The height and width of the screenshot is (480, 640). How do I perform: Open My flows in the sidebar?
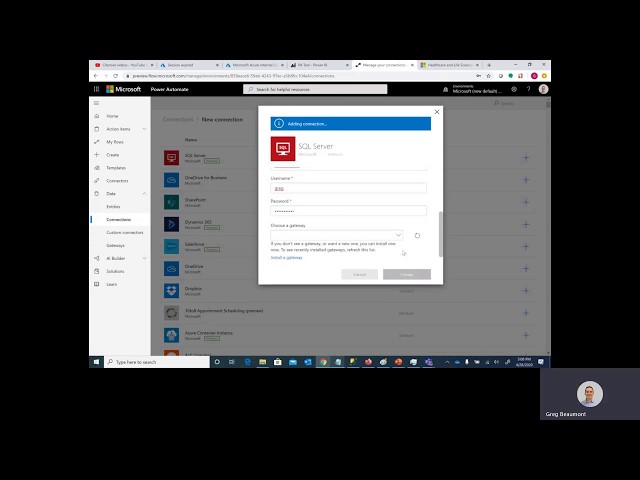click(x=115, y=142)
